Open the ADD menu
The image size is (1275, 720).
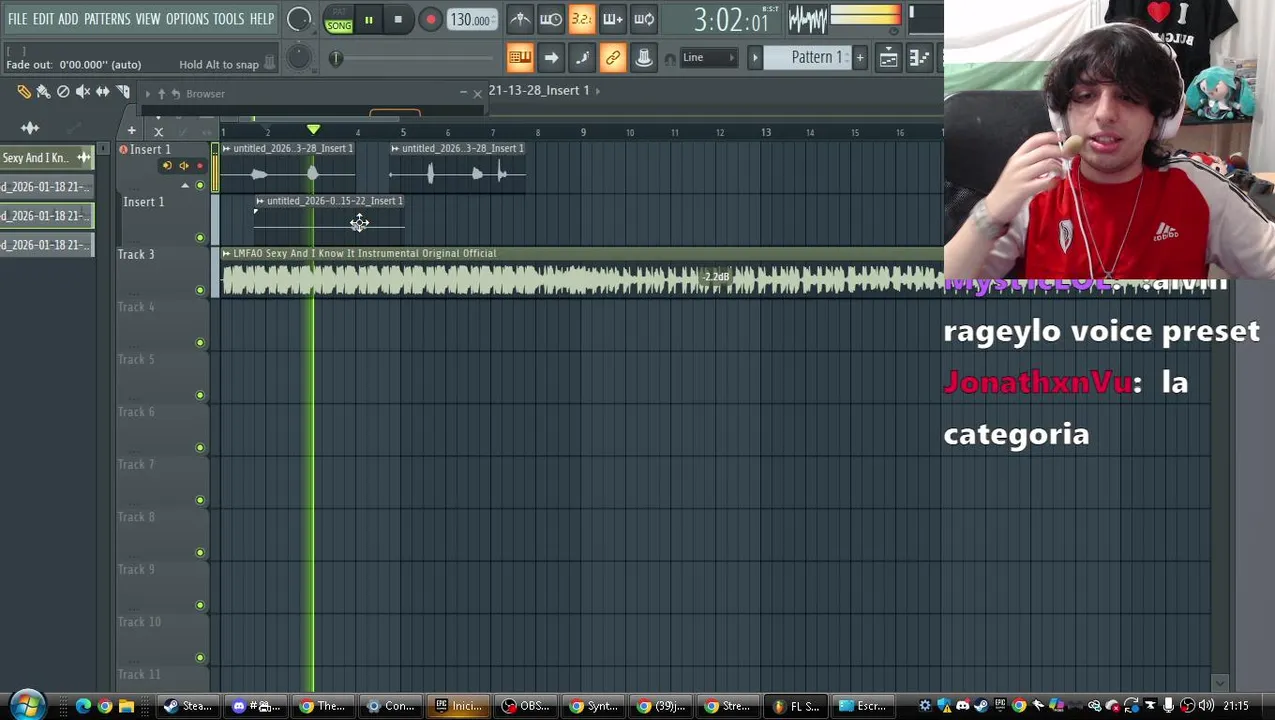coord(68,19)
